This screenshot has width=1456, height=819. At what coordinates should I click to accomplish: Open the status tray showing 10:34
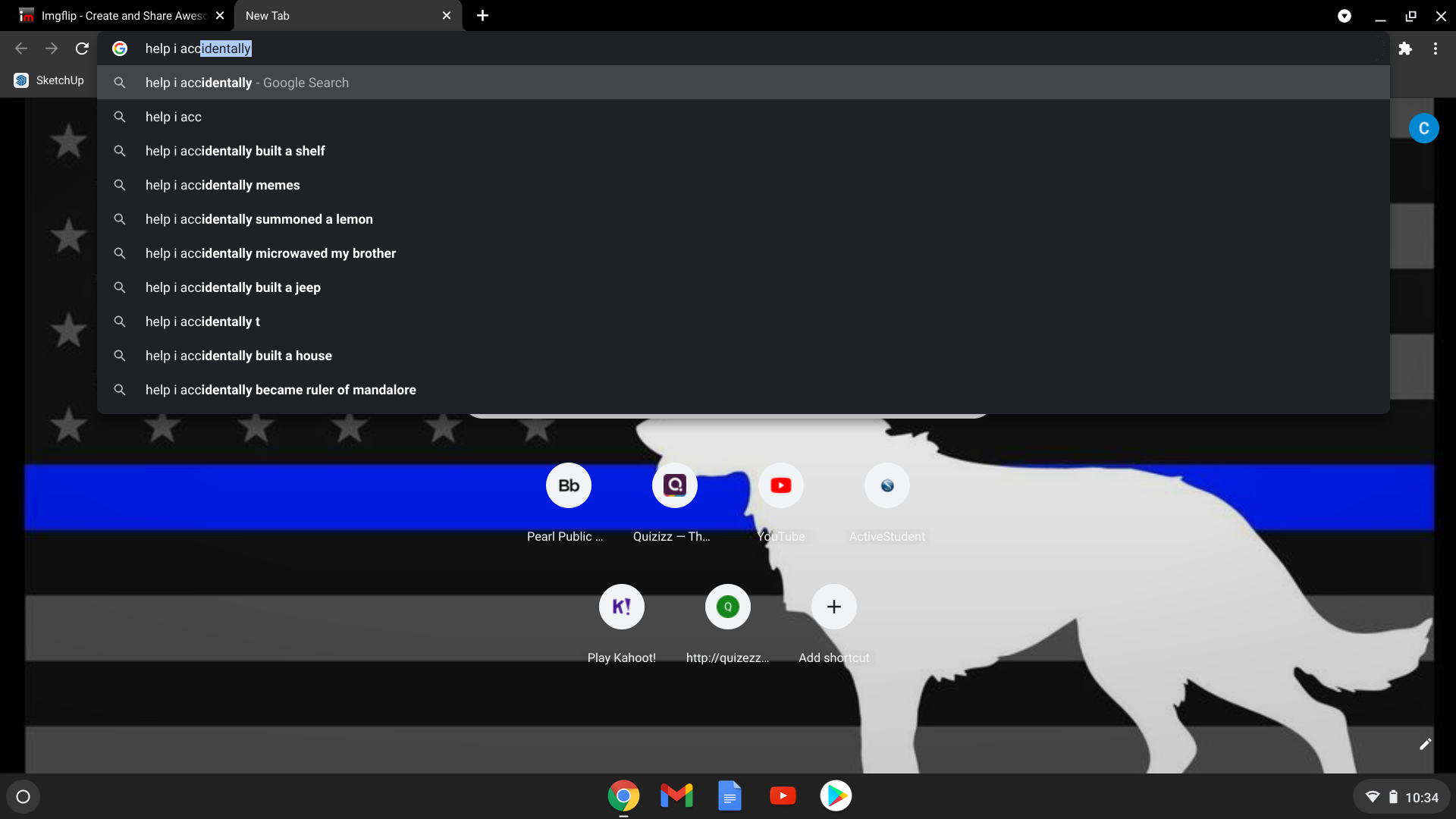(x=1401, y=797)
